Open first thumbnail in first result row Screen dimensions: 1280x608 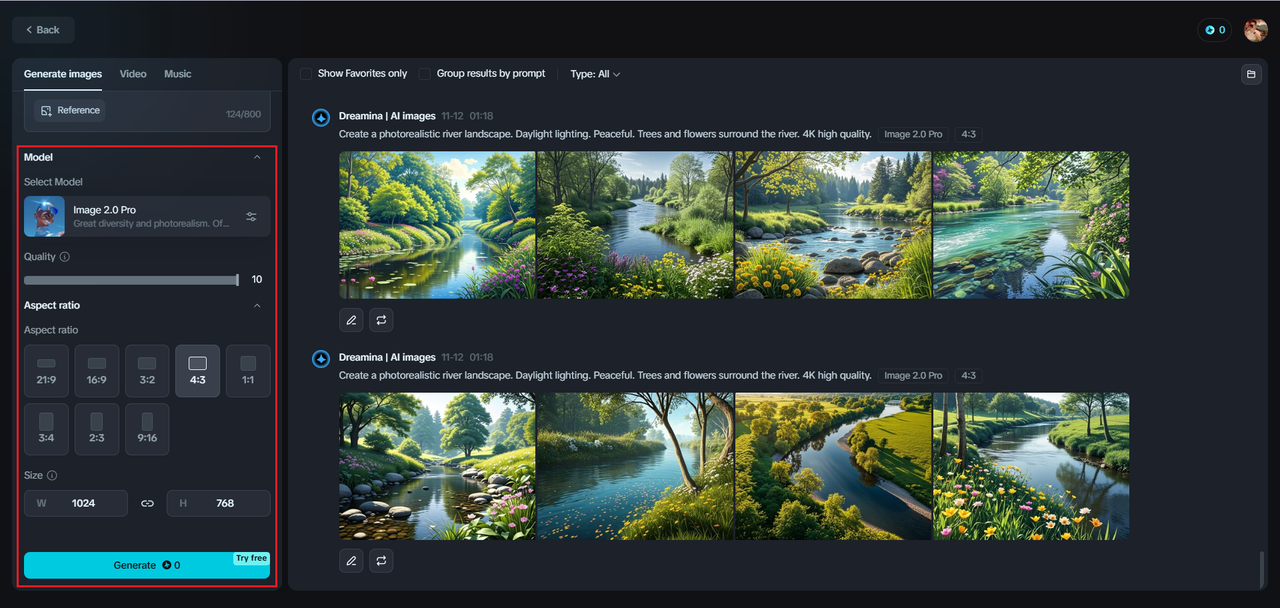coord(437,225)
